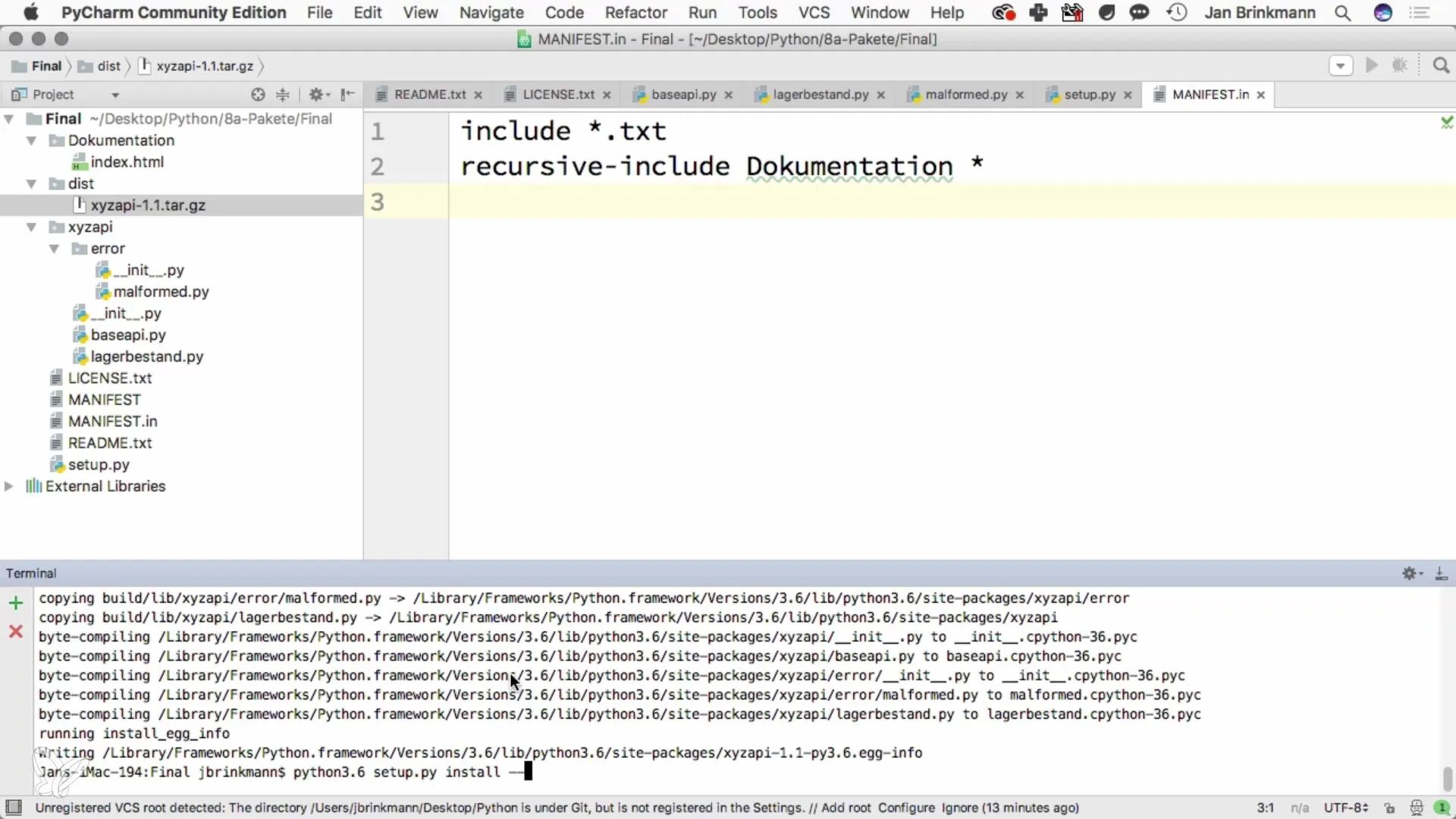The image size is (1456, 819).
Task: Select README.txt in project tree
Action: pos(101,443)
